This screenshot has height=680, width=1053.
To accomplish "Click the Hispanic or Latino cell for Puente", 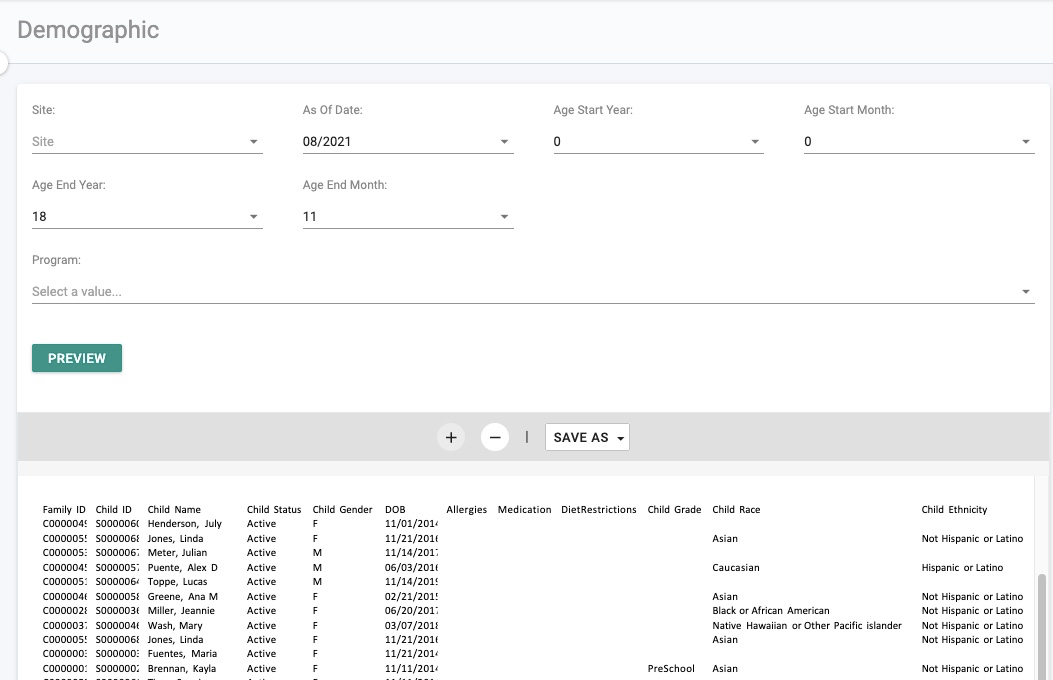I will tap(962, 567).
